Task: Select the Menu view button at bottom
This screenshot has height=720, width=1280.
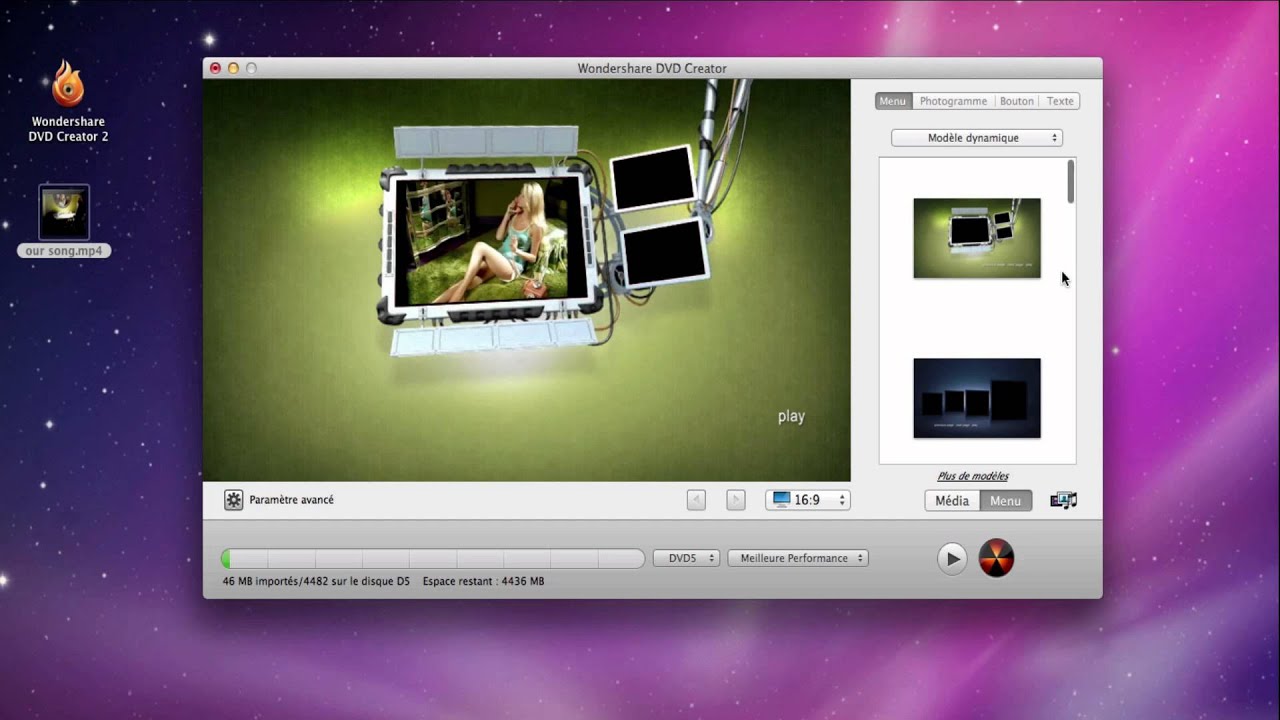Action: [x=1006, y=501]
